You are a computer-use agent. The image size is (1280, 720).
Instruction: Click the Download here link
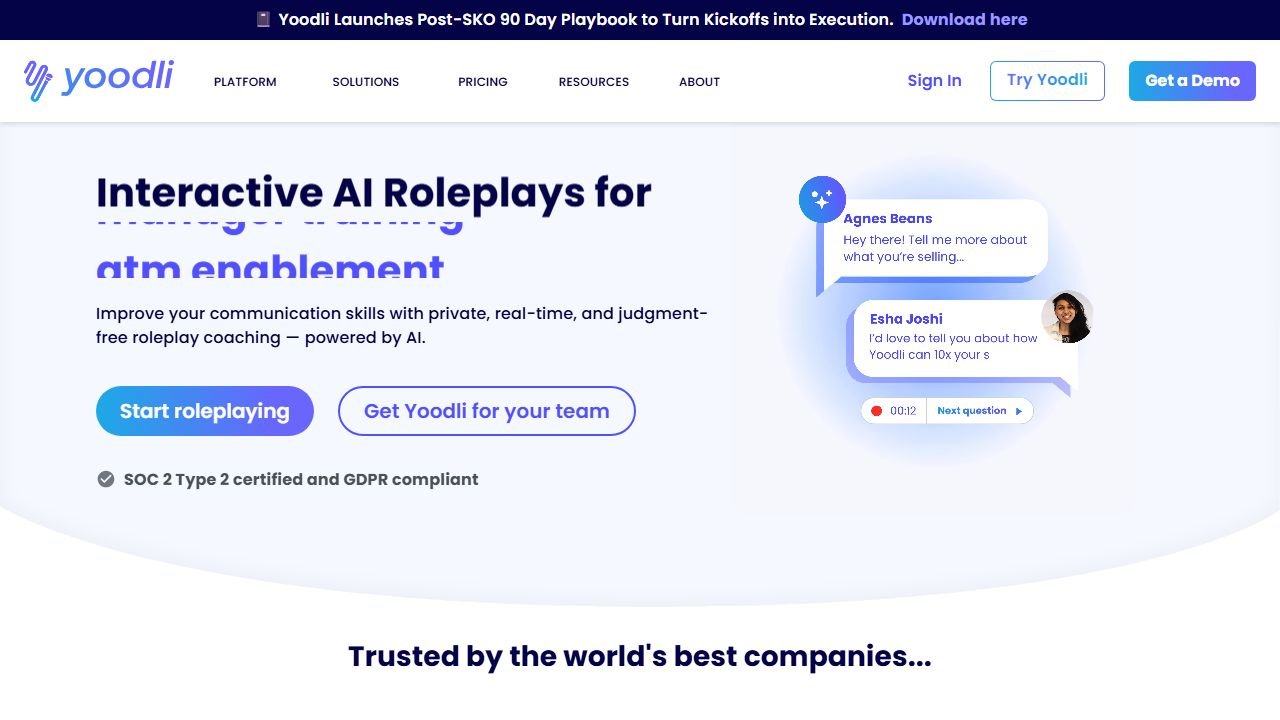click(x=964, y=19)
